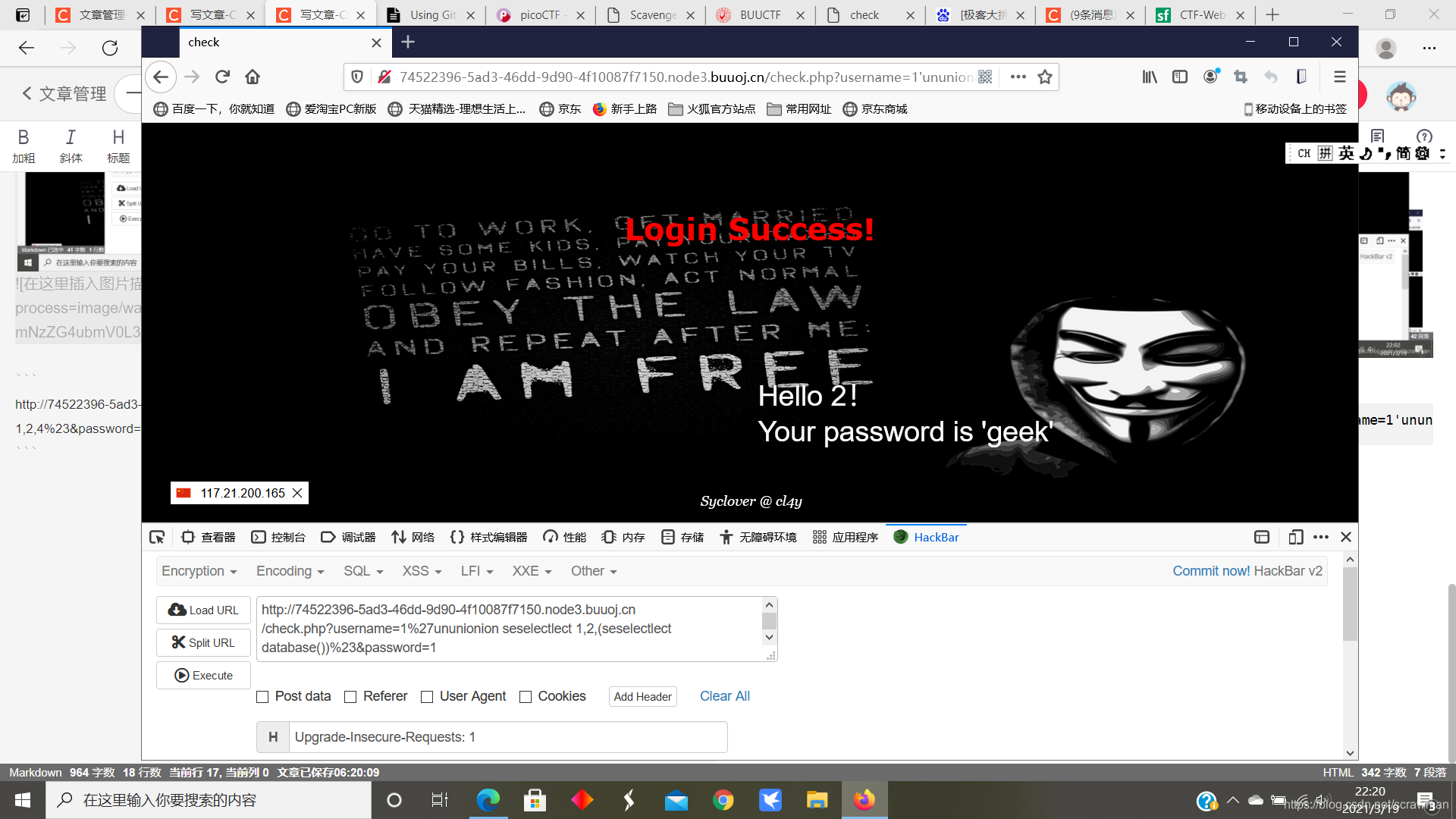
Task: Open Mail app from taskbar
Action: [676, 800]
